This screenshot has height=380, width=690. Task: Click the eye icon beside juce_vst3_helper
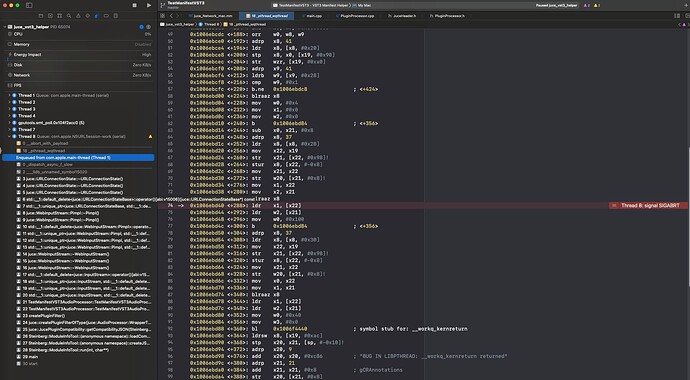tap(148, 27)
